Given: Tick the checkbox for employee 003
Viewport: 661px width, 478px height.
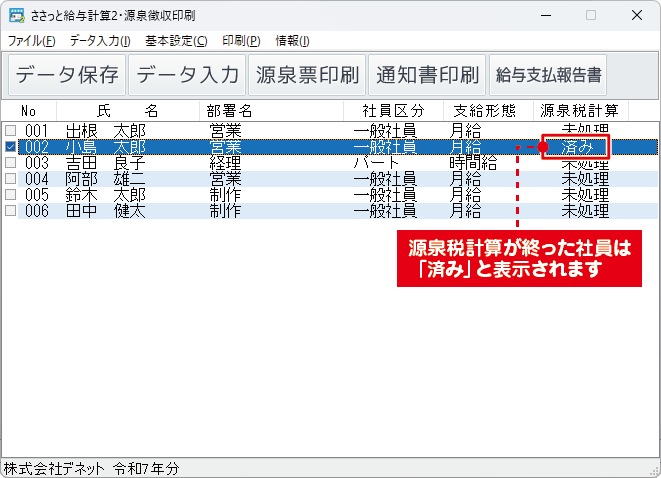Looking at the screenshot, I should click(x=10, y=163).
